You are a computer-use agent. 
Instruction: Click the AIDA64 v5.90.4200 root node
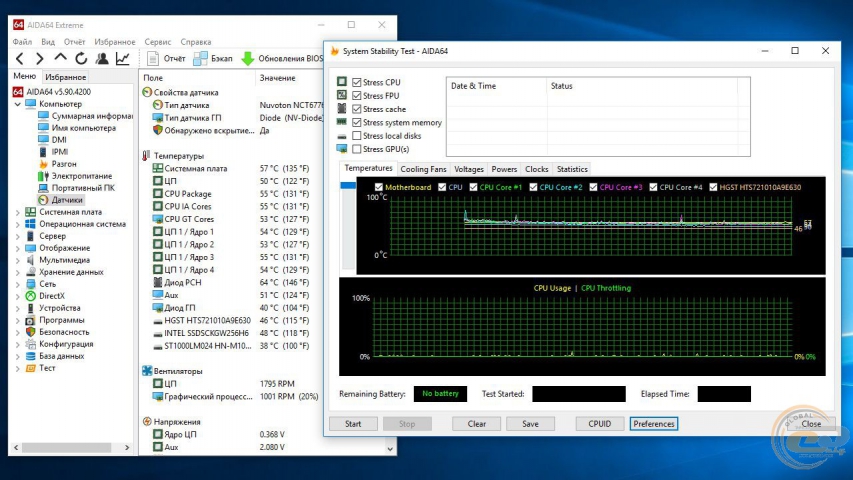point(52,92)
